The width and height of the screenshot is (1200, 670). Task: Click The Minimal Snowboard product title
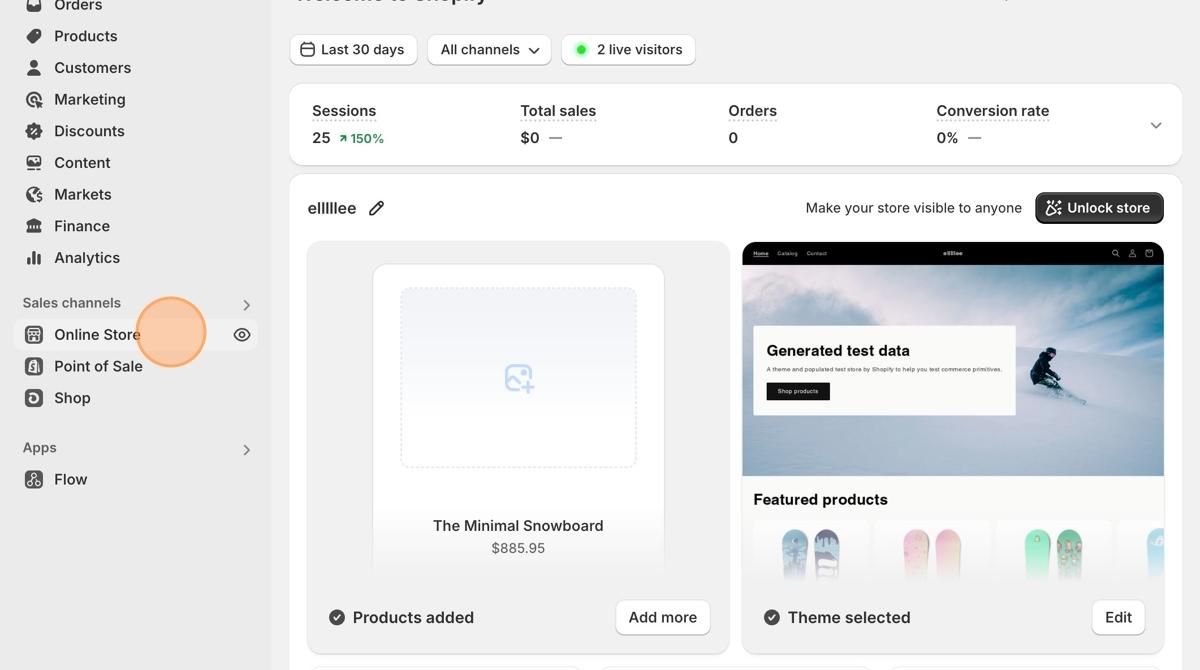click(x=518, y=526)
